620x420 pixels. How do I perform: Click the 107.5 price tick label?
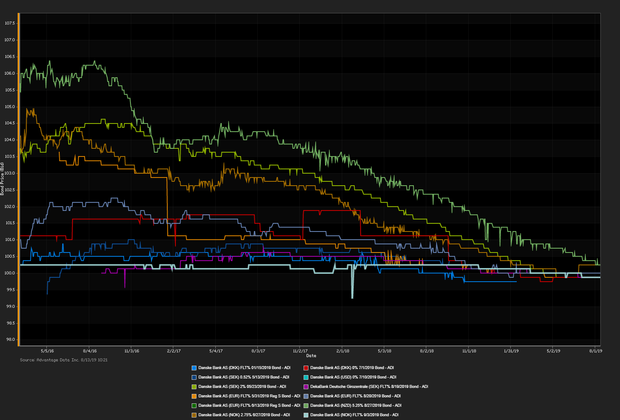[x=10, y=23]
